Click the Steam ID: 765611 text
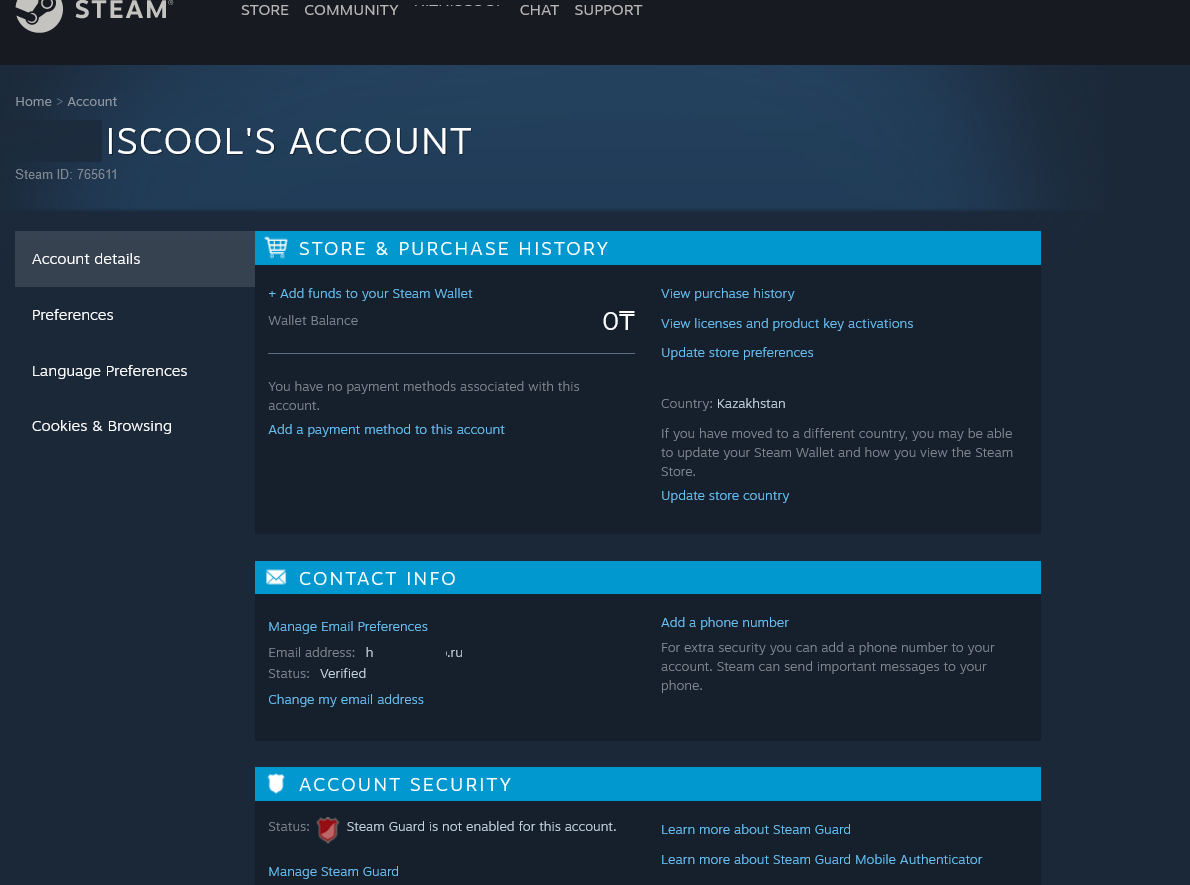The height and width of the screenshot is (885, 1190). pyautogui.click(x=66, y=175)
